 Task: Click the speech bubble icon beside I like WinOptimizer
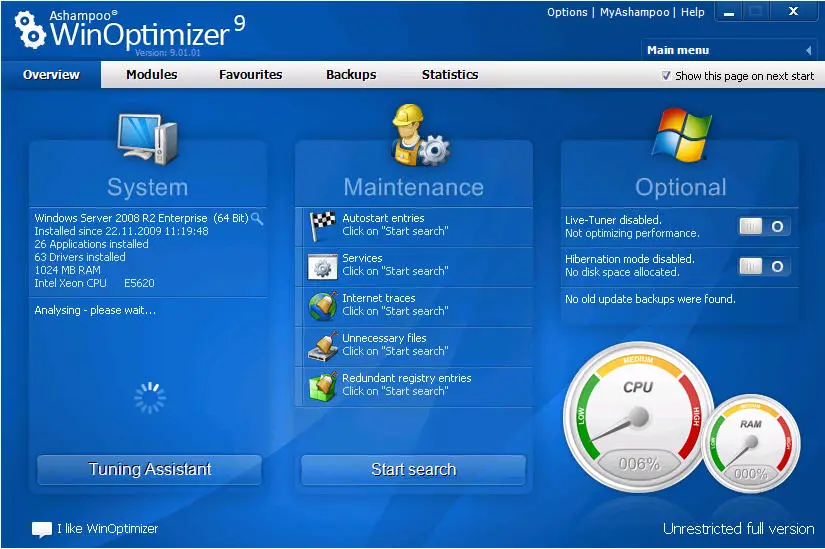[42, 530]
